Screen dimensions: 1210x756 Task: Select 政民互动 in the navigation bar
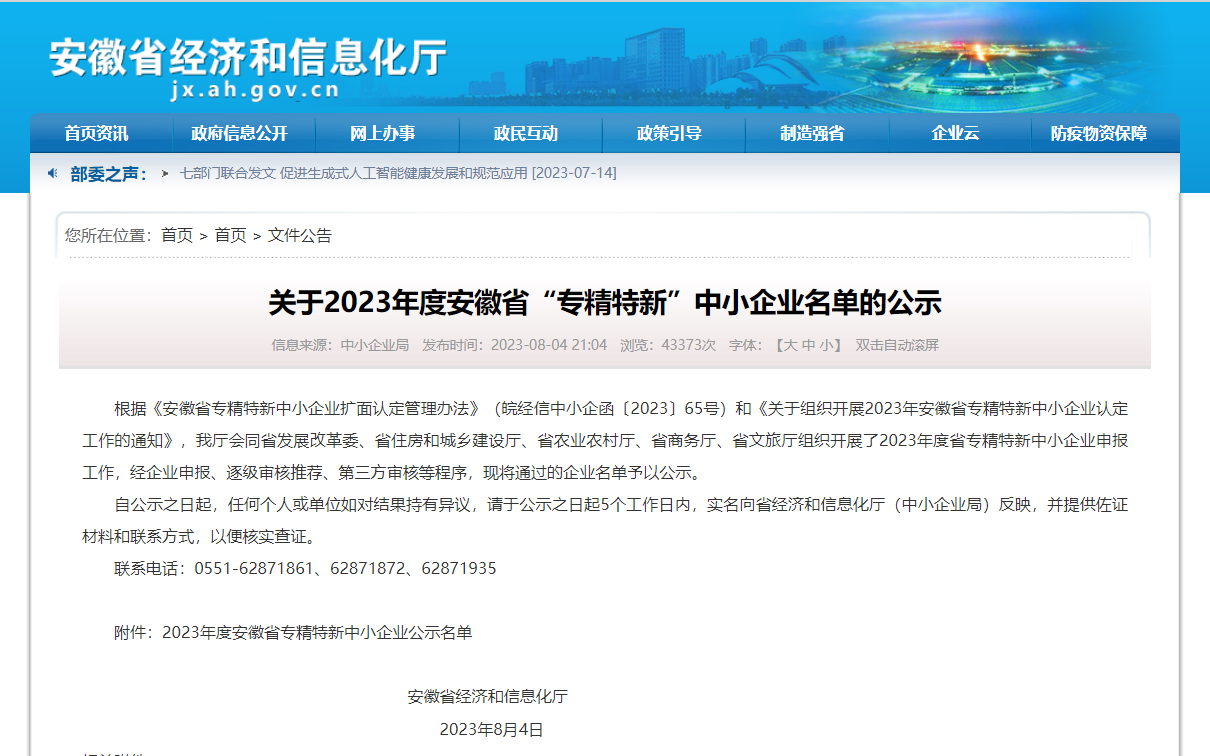525,134
